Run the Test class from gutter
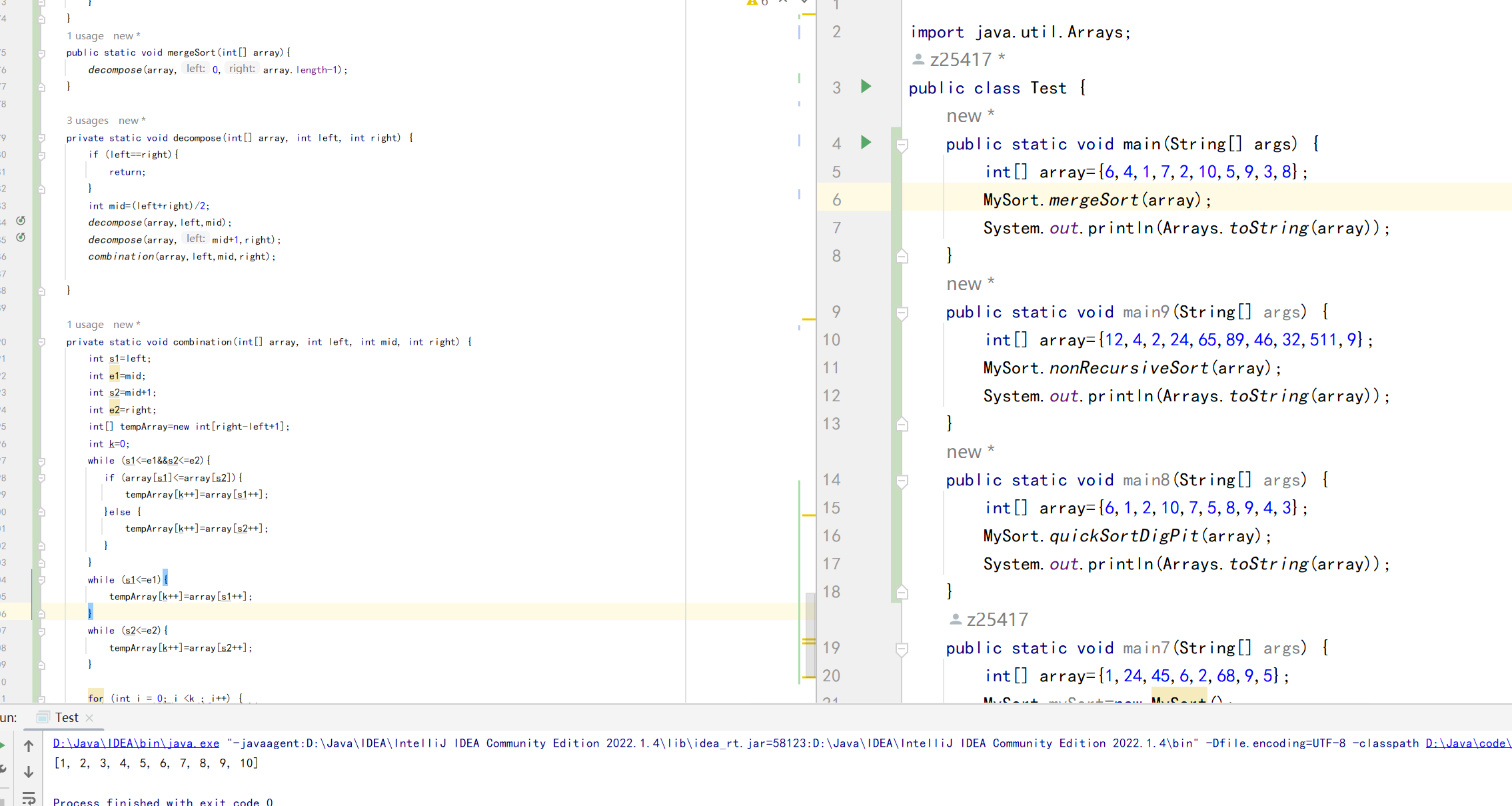The width and height of the screenshot is (1512, 806). [x=866, y=87]
